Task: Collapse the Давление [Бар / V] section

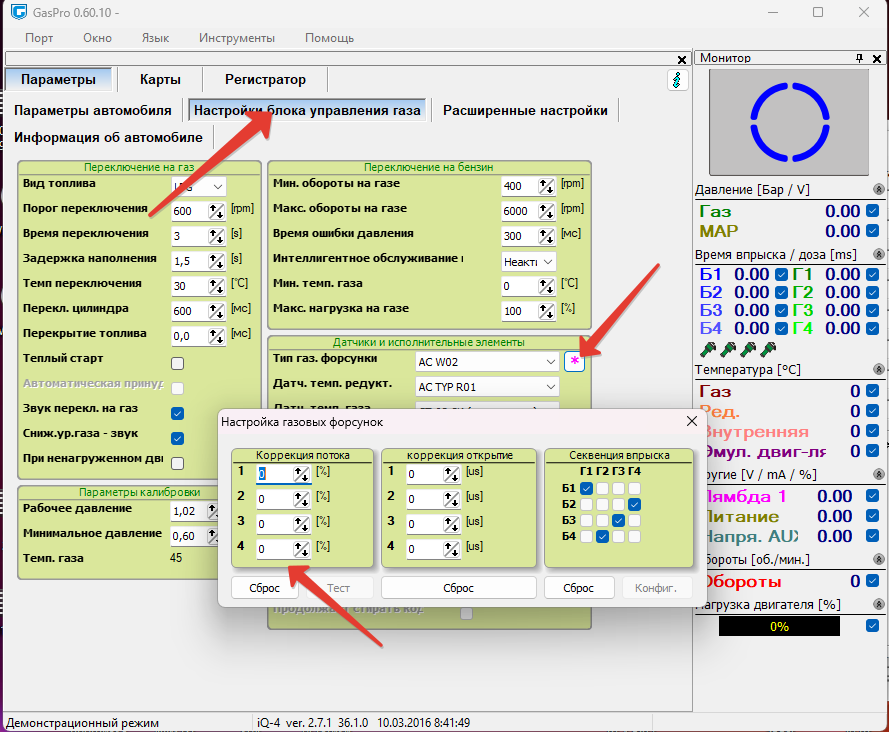Action: point(878,189)
